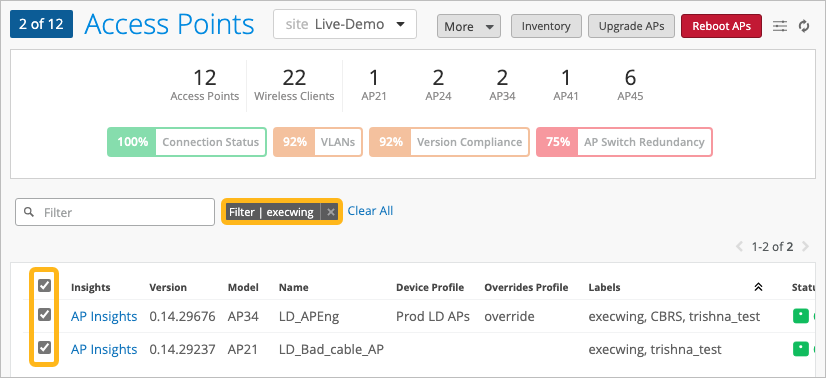Select the 75% AP Switch Redundancy badge
This screenshot has height=378, width=826.
(x=624, y=142)
